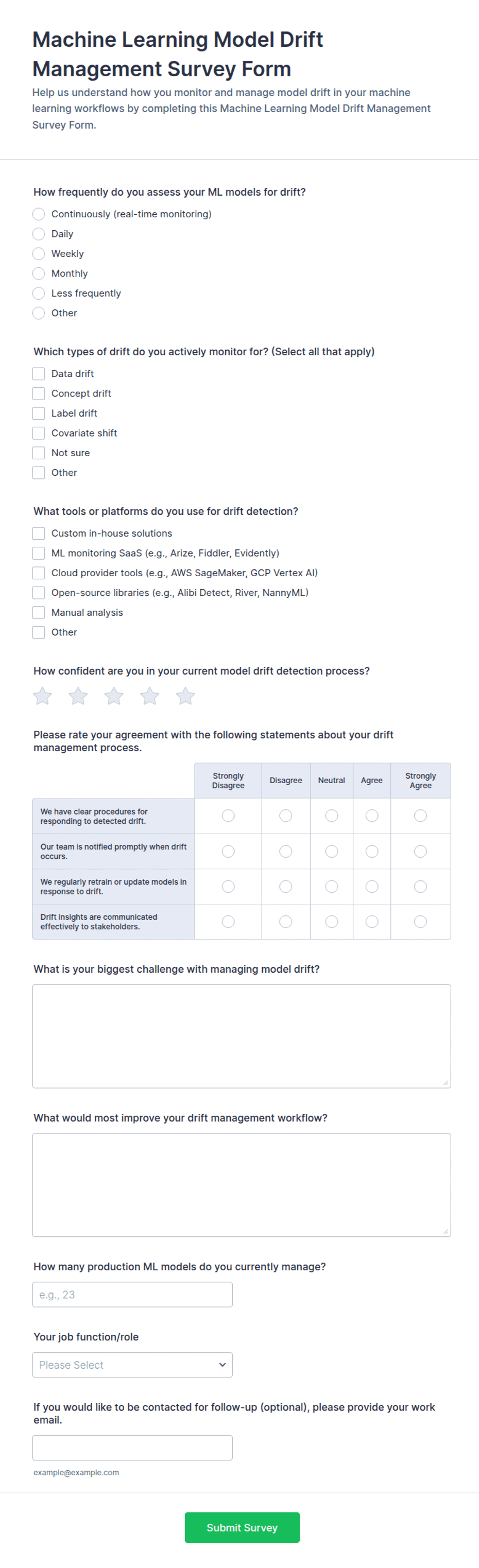The height and width of the screenshot is (1568, 479).
Task: Enable Custom in-house solutions checkbox
Action: coord(38,533)
